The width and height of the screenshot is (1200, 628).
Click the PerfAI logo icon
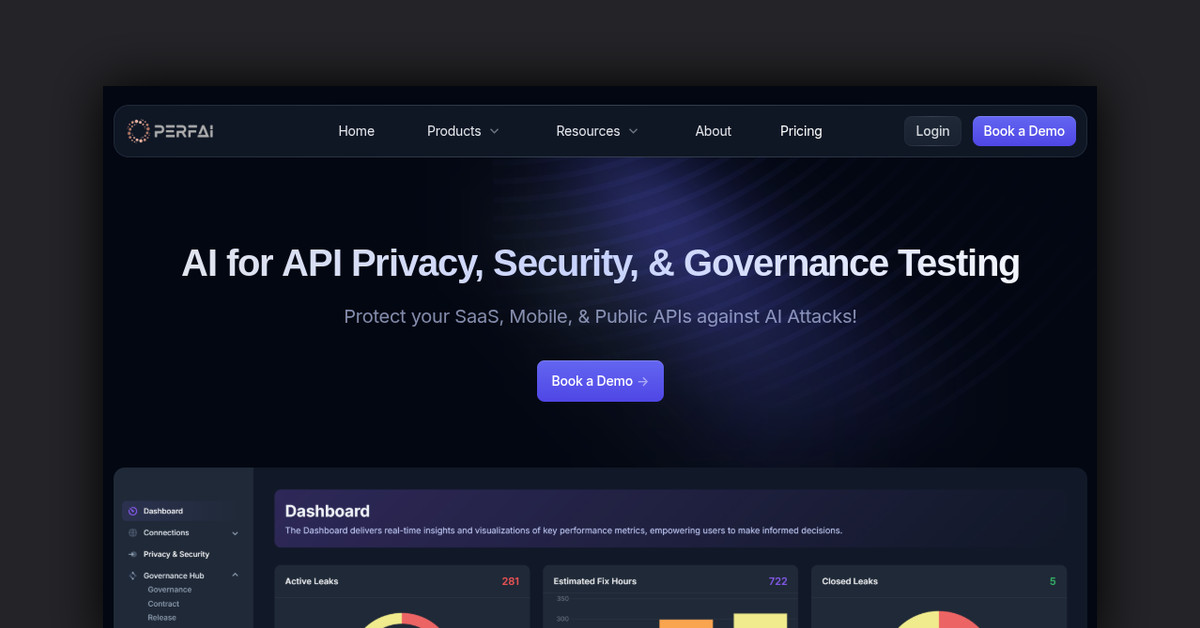[x=138, y=131]
